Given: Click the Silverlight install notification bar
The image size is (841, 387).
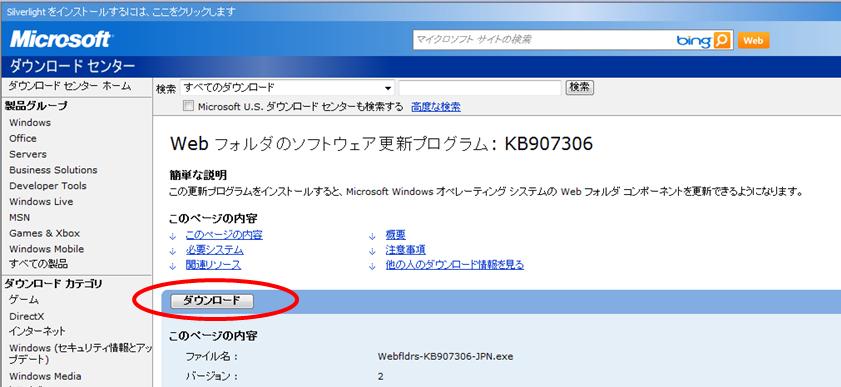Looking at the screenshot, I should tap(420, 11).
